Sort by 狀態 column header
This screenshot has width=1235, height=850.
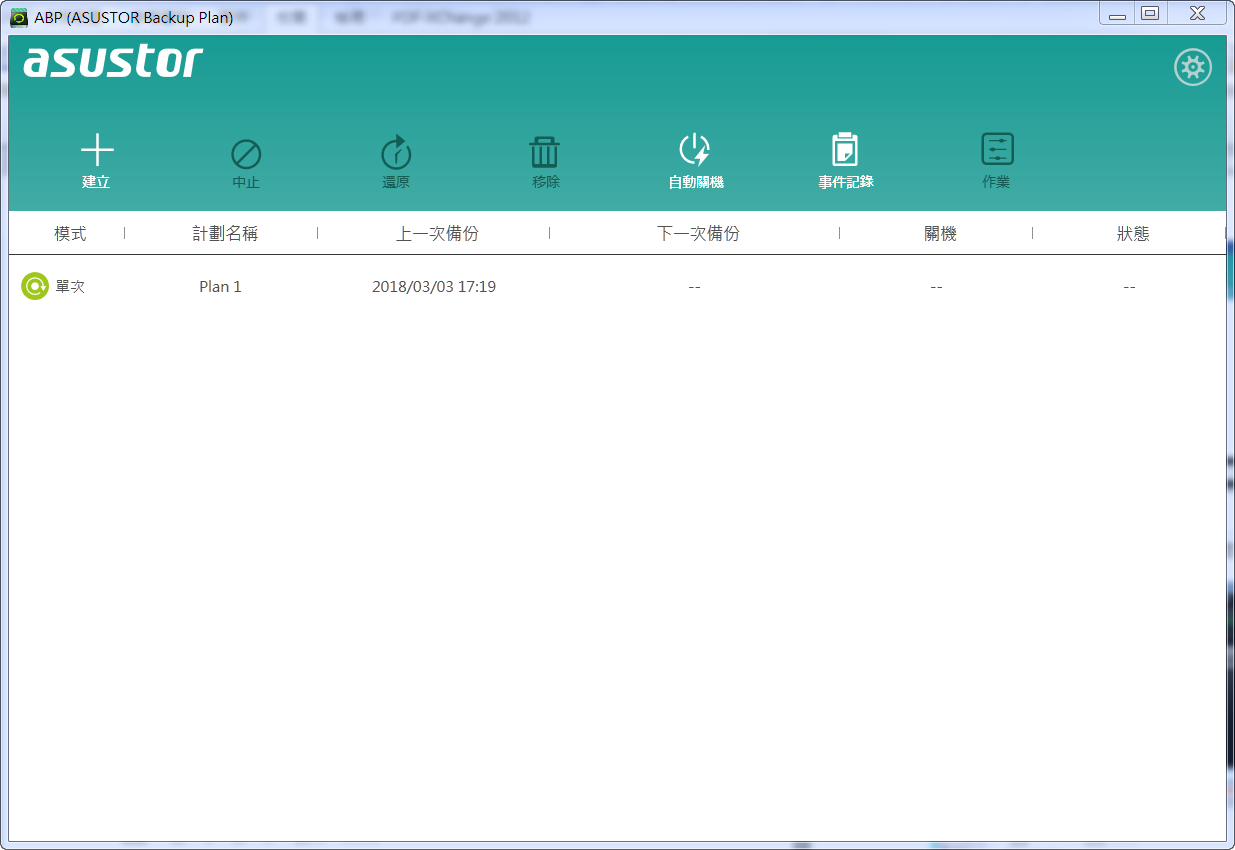click(x=1133, y=233)
